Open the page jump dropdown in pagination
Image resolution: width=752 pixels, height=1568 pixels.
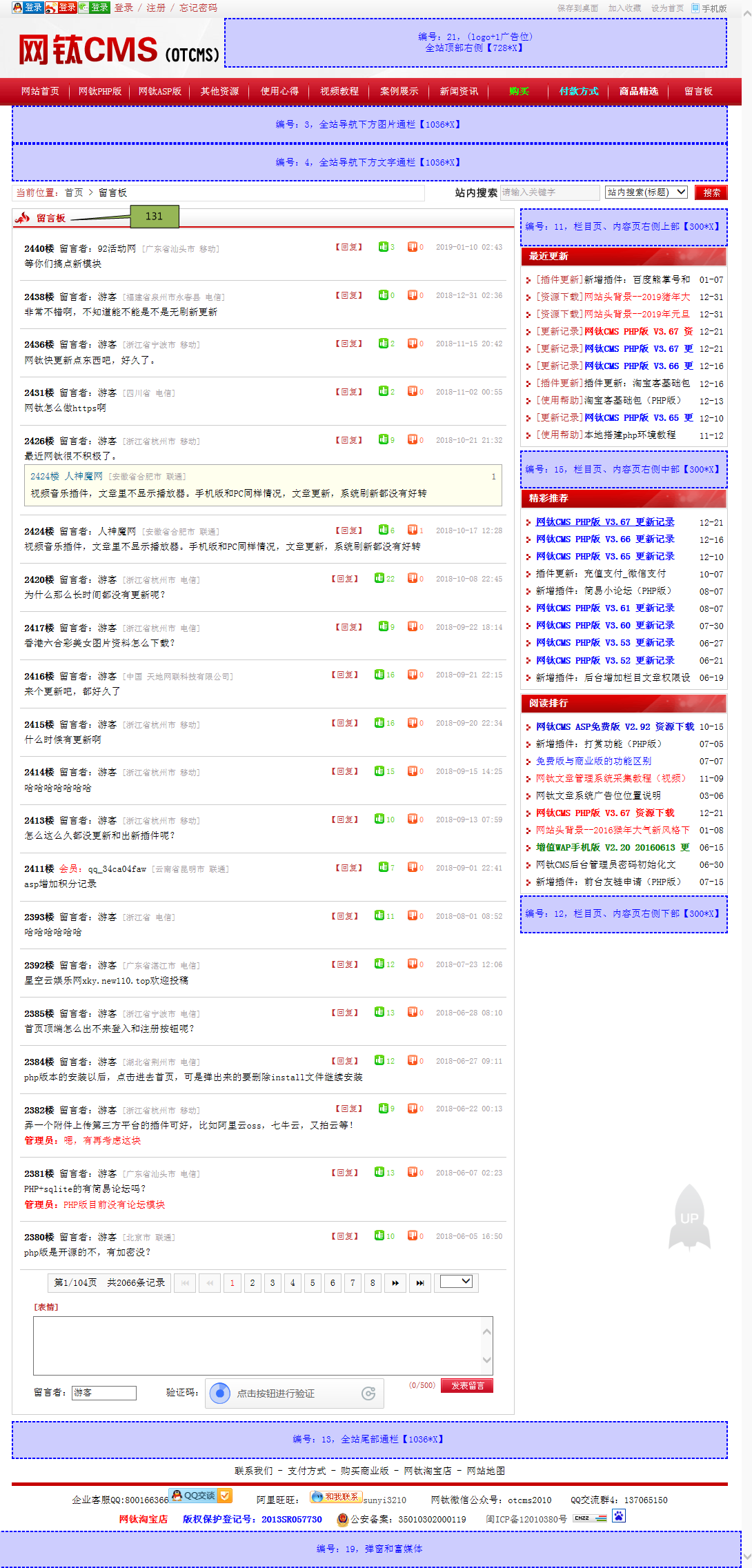click(456, 1282)
